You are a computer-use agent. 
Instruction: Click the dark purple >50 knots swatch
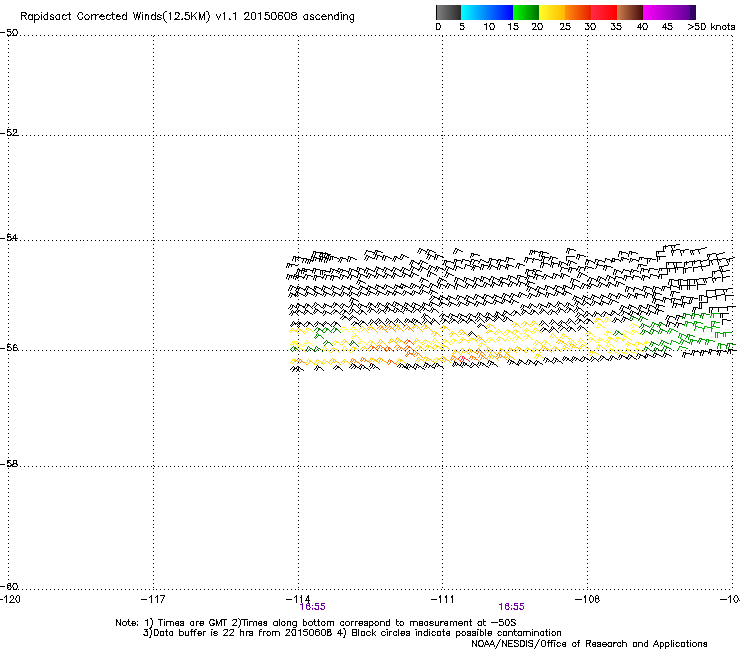point(693,12)
